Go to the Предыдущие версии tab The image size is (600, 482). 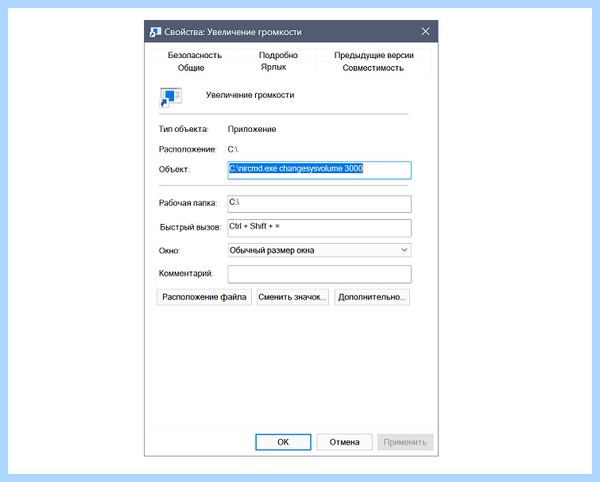point(374,55)
